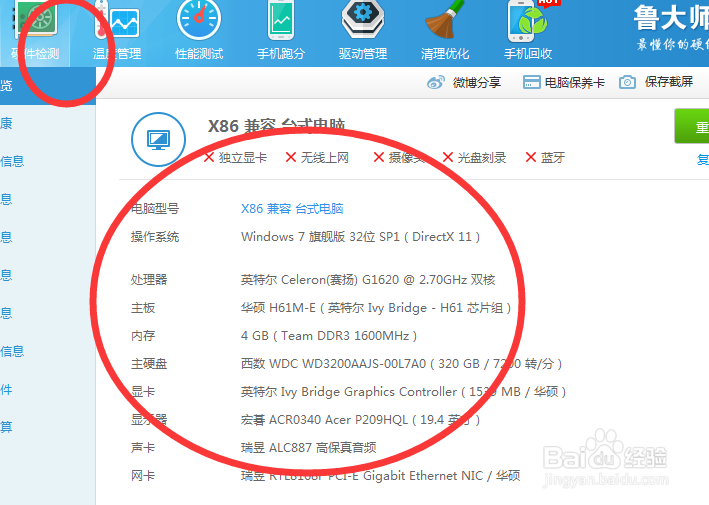Click the green button at right
Screen dimensions: 709x505
coord(692,126)
